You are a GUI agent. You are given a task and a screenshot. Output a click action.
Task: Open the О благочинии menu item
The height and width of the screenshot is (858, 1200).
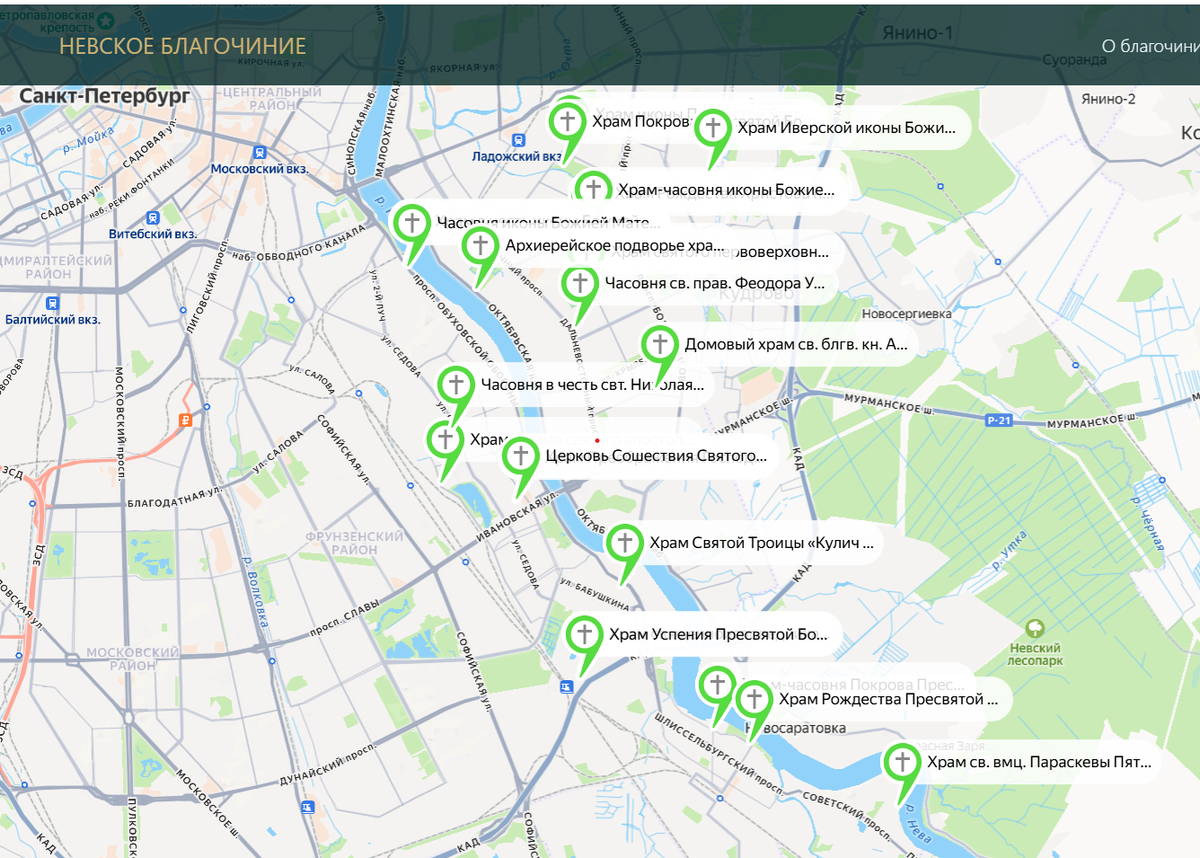1150,46
